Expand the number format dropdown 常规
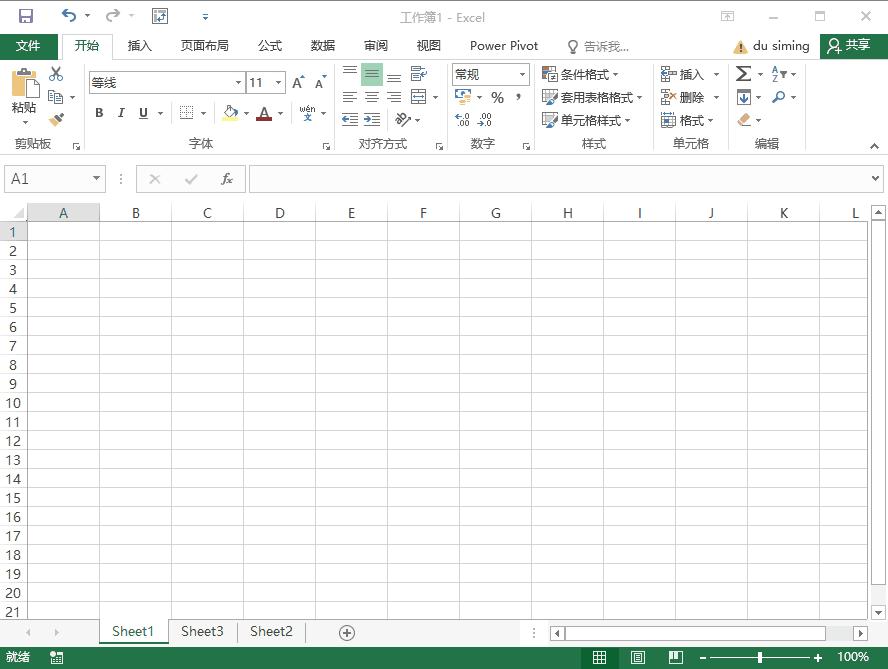The width and height of the screenshot is (888, 669). (x=522, y=74)
